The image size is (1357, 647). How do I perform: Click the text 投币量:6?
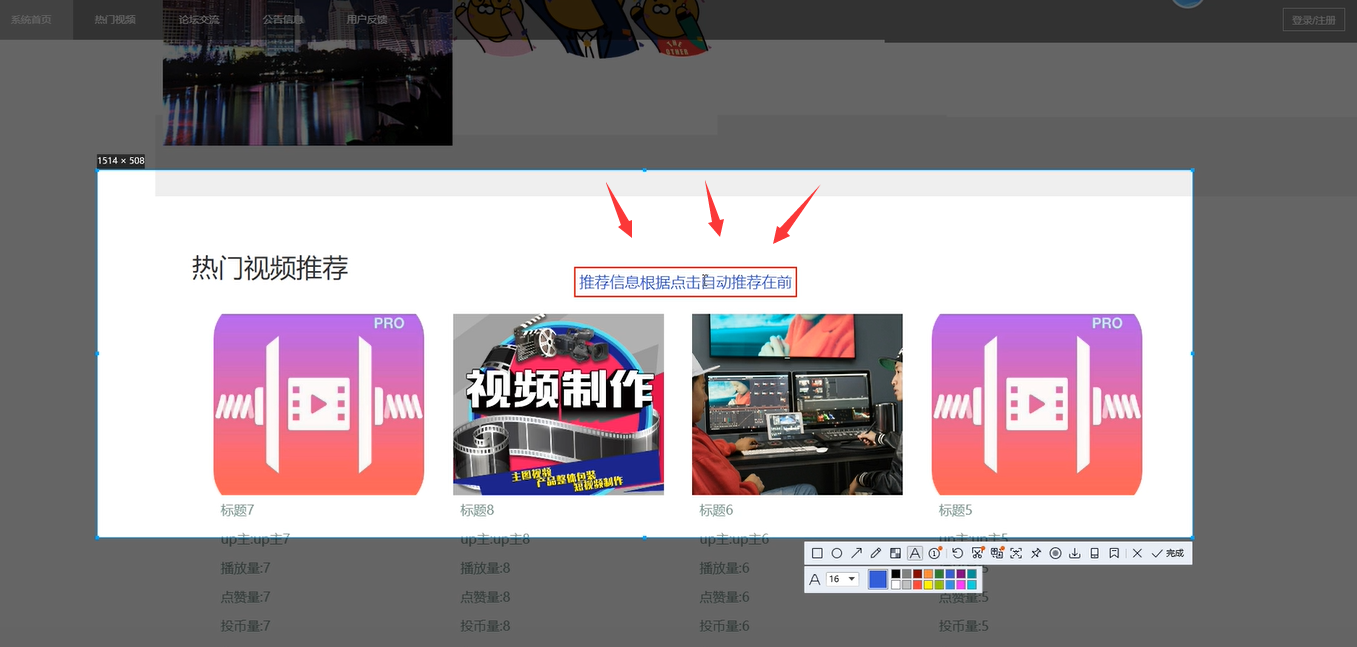724,626
